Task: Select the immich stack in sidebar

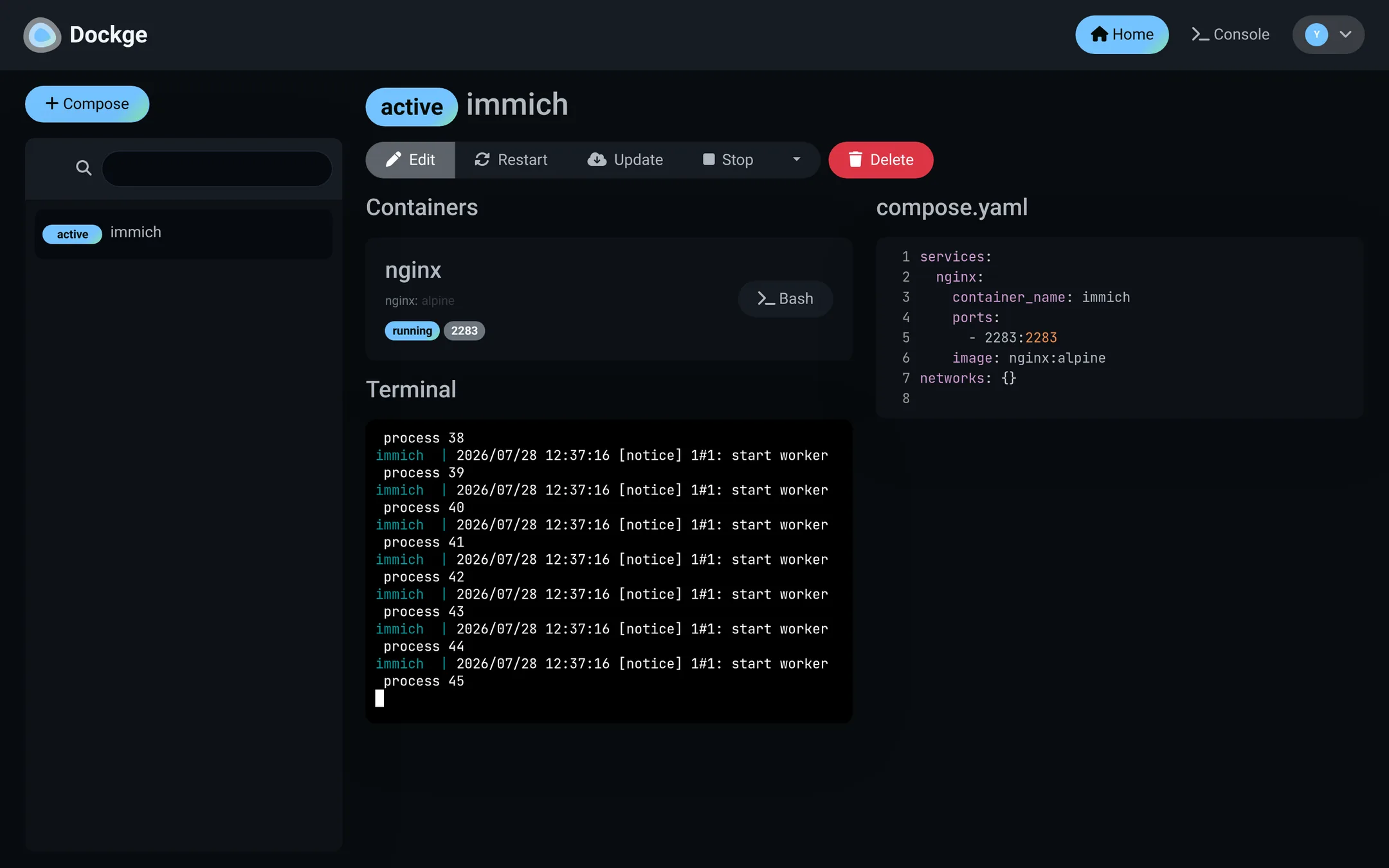Action: coord(183,233)
